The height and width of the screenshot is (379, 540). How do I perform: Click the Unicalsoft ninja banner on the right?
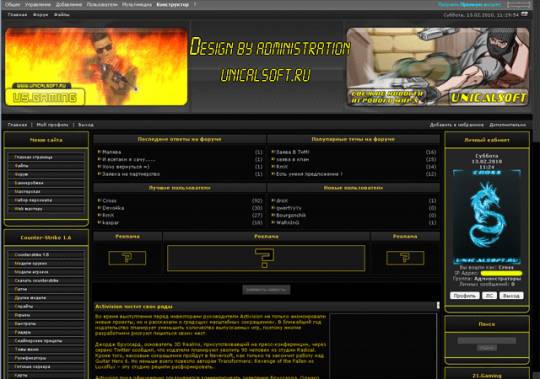click(x=438, y=67)
